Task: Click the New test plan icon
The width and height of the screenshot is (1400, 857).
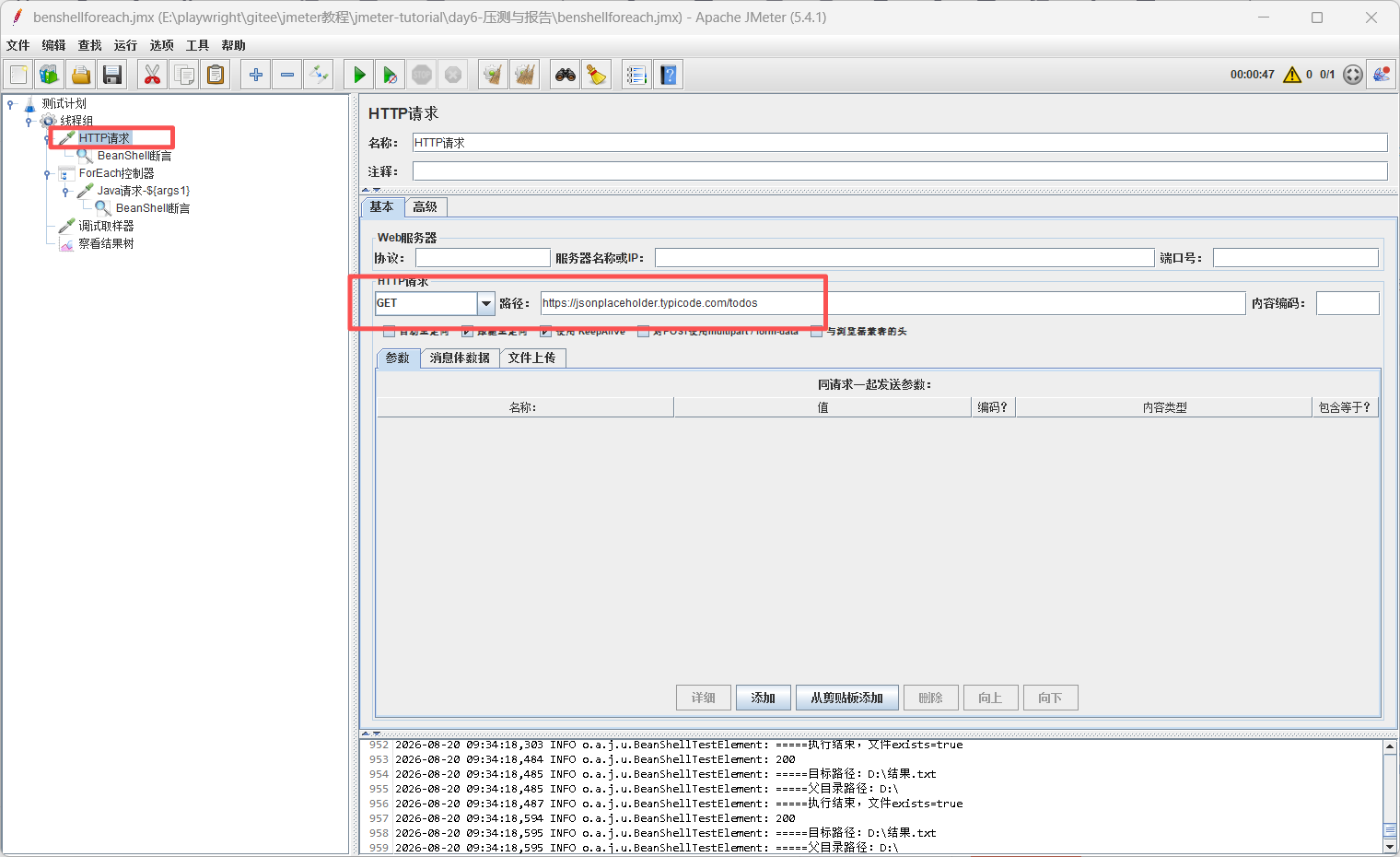Action: (x=18, y=75)
